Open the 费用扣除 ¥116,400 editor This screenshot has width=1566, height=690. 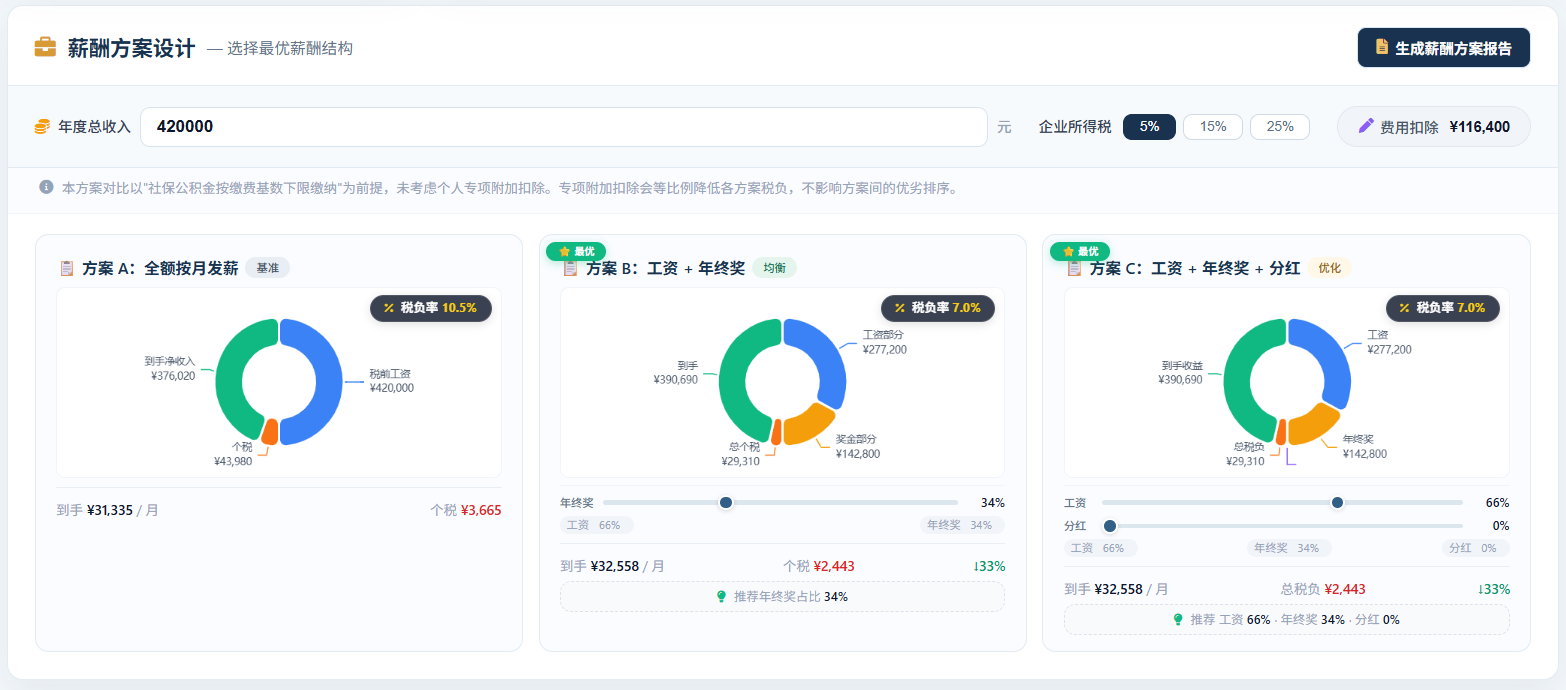pos(1434,127)
